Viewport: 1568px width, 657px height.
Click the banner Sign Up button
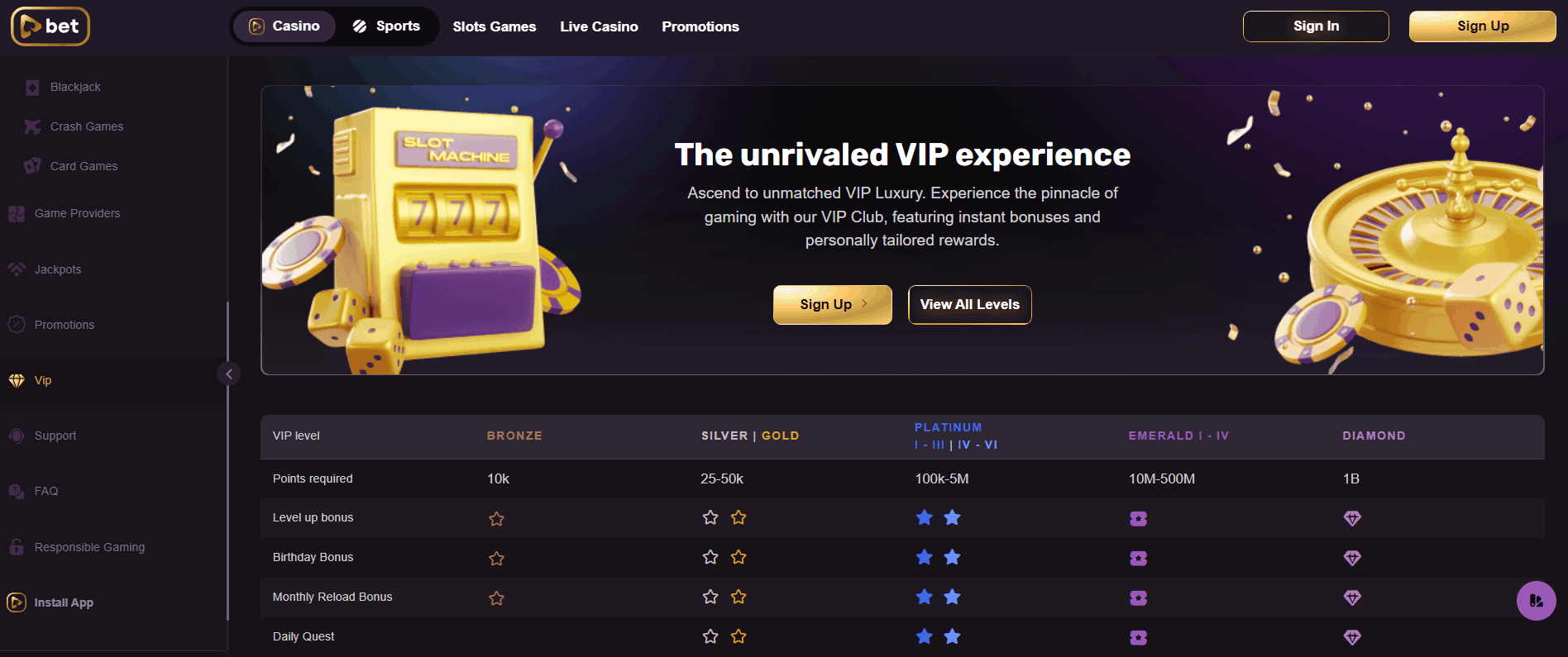[832, 305]
